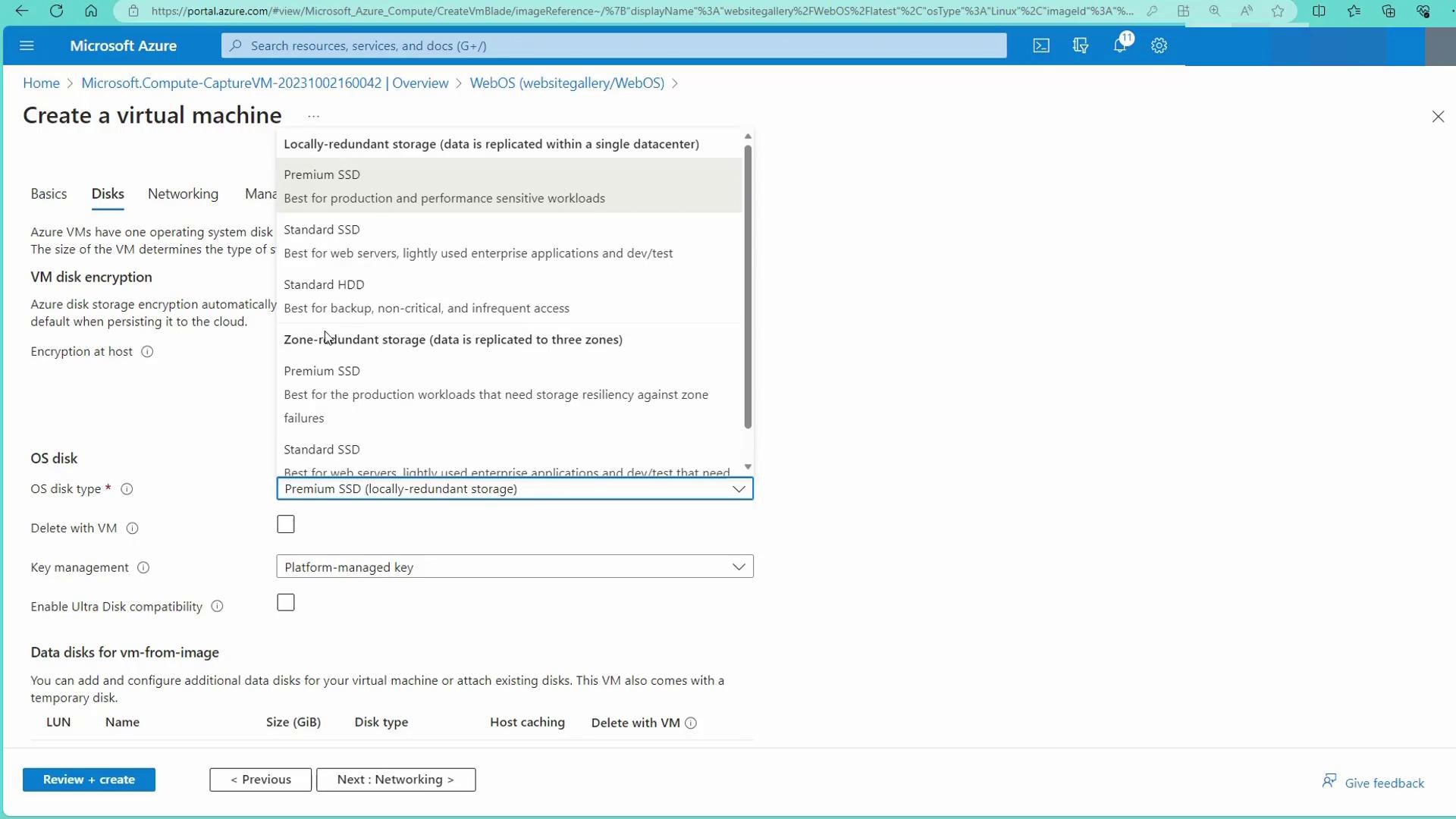Image resolution: width=1456 pixels, height=819 pixels.
Task: Open the Cloud Shell icon
Action: pyautogui.click(x=1041, y=45)
